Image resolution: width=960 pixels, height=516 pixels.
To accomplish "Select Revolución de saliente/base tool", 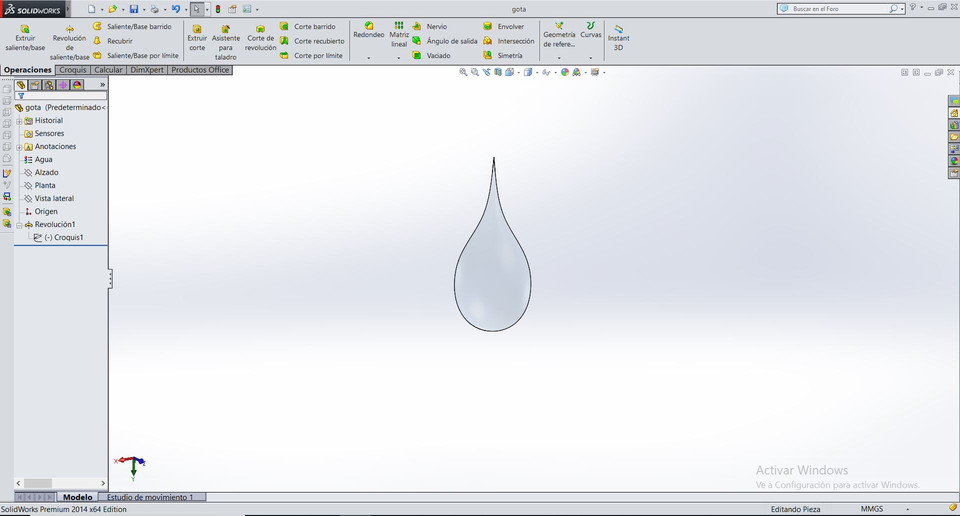I will tap(69, 42).
